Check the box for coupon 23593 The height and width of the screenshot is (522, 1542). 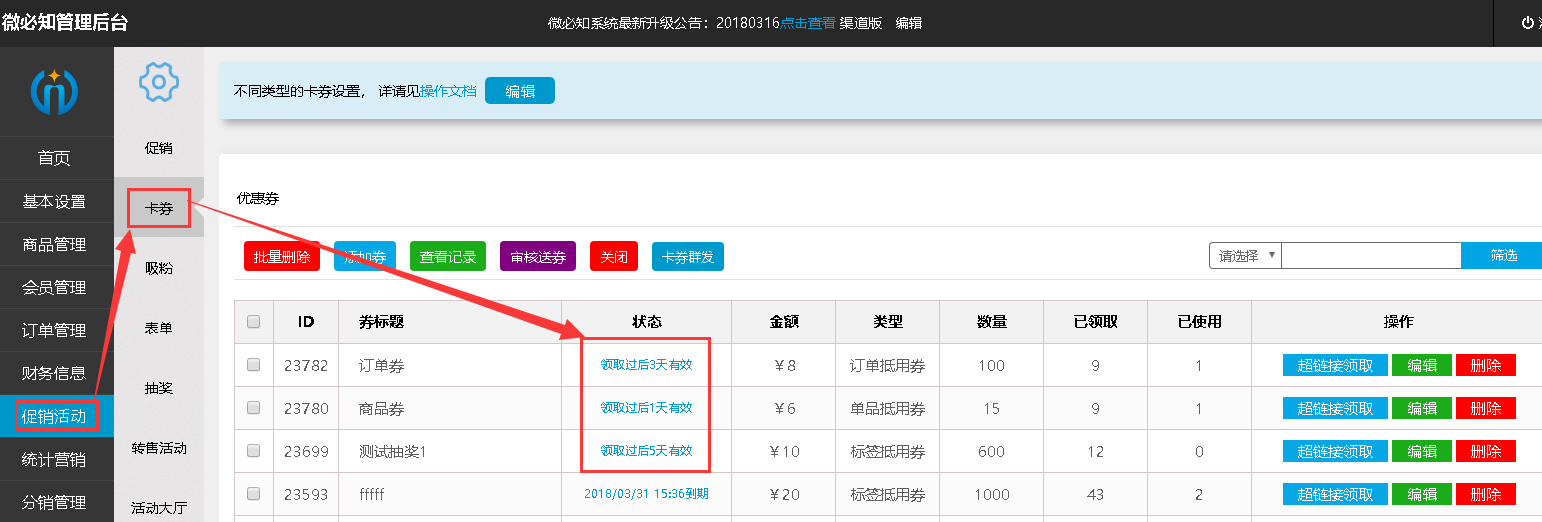tap(253, 494)
